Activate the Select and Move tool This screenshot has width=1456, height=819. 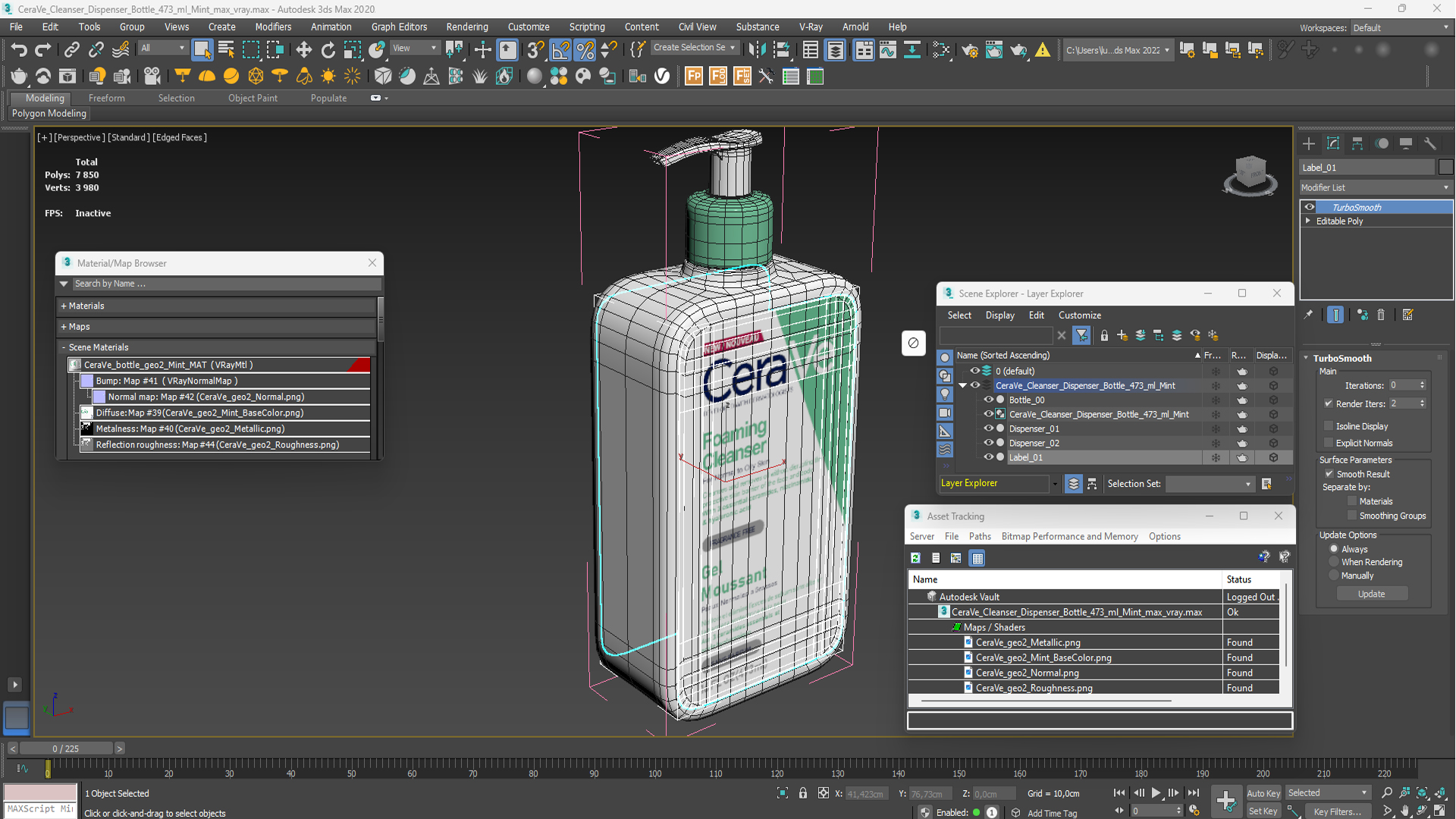point(303,50)
